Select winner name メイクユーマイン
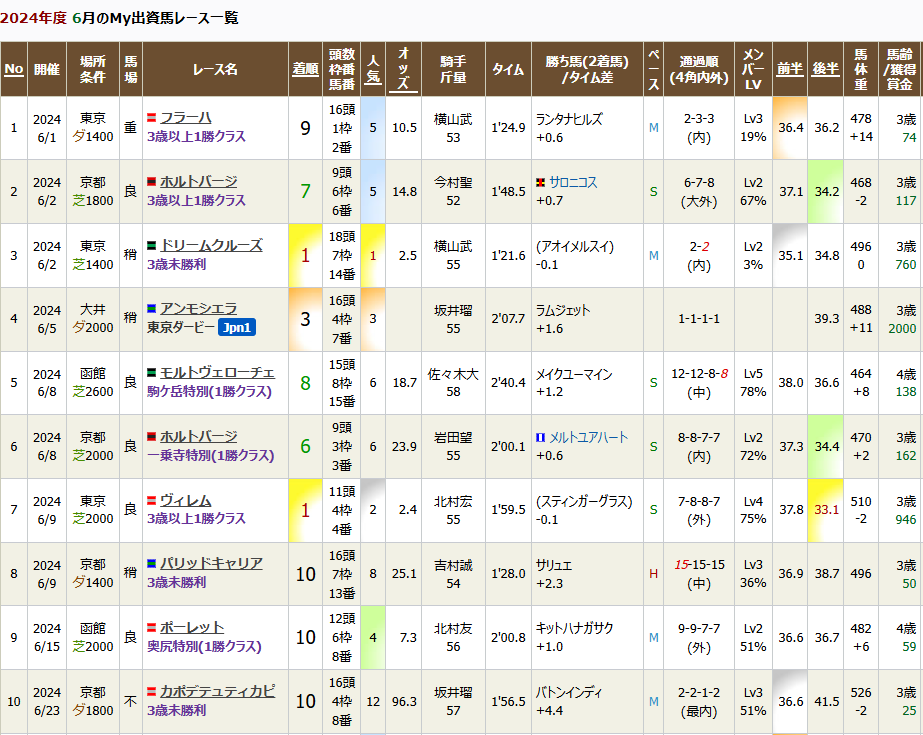 tap(574, 374)
